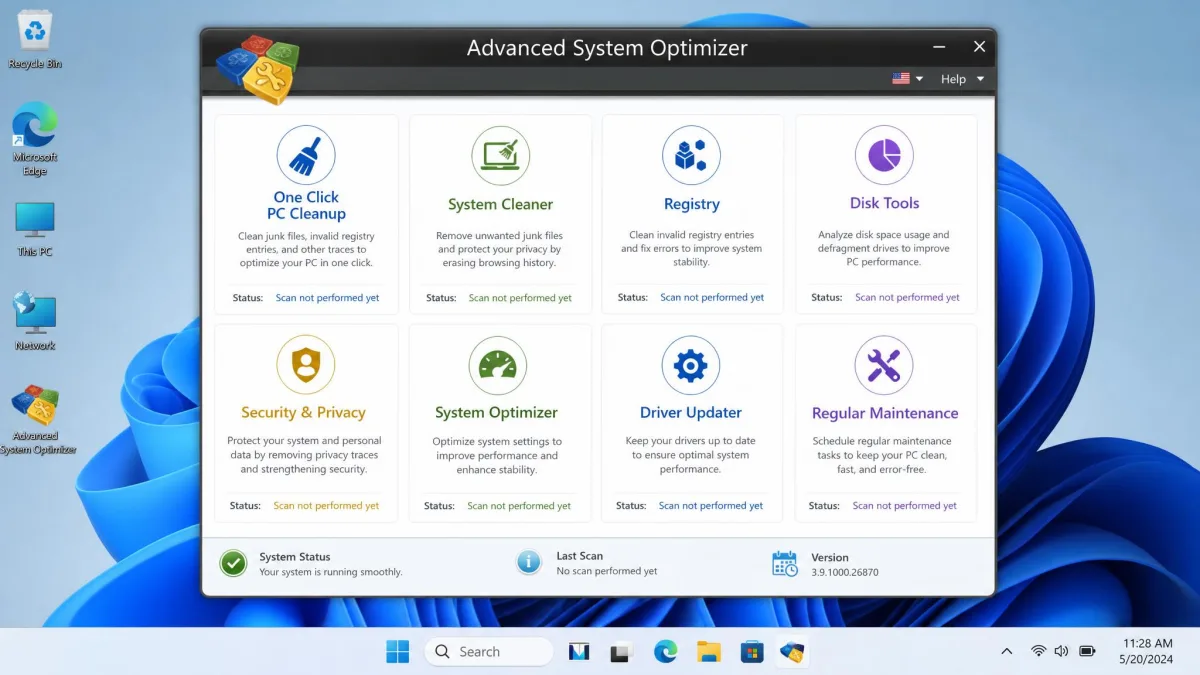
Task: Click the Last Scan info icon
Action: coord(529,562)
